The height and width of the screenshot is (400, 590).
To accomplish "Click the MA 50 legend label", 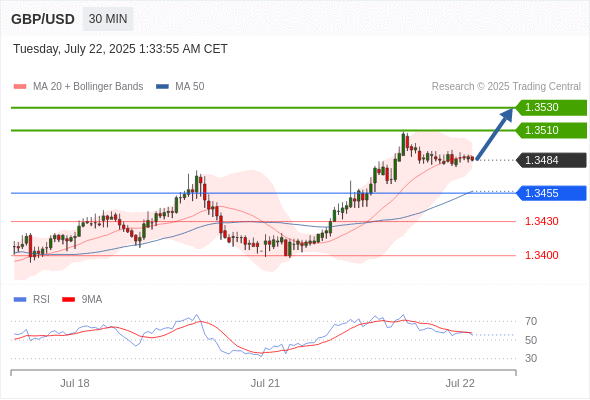I will click(x=190, y=87).
